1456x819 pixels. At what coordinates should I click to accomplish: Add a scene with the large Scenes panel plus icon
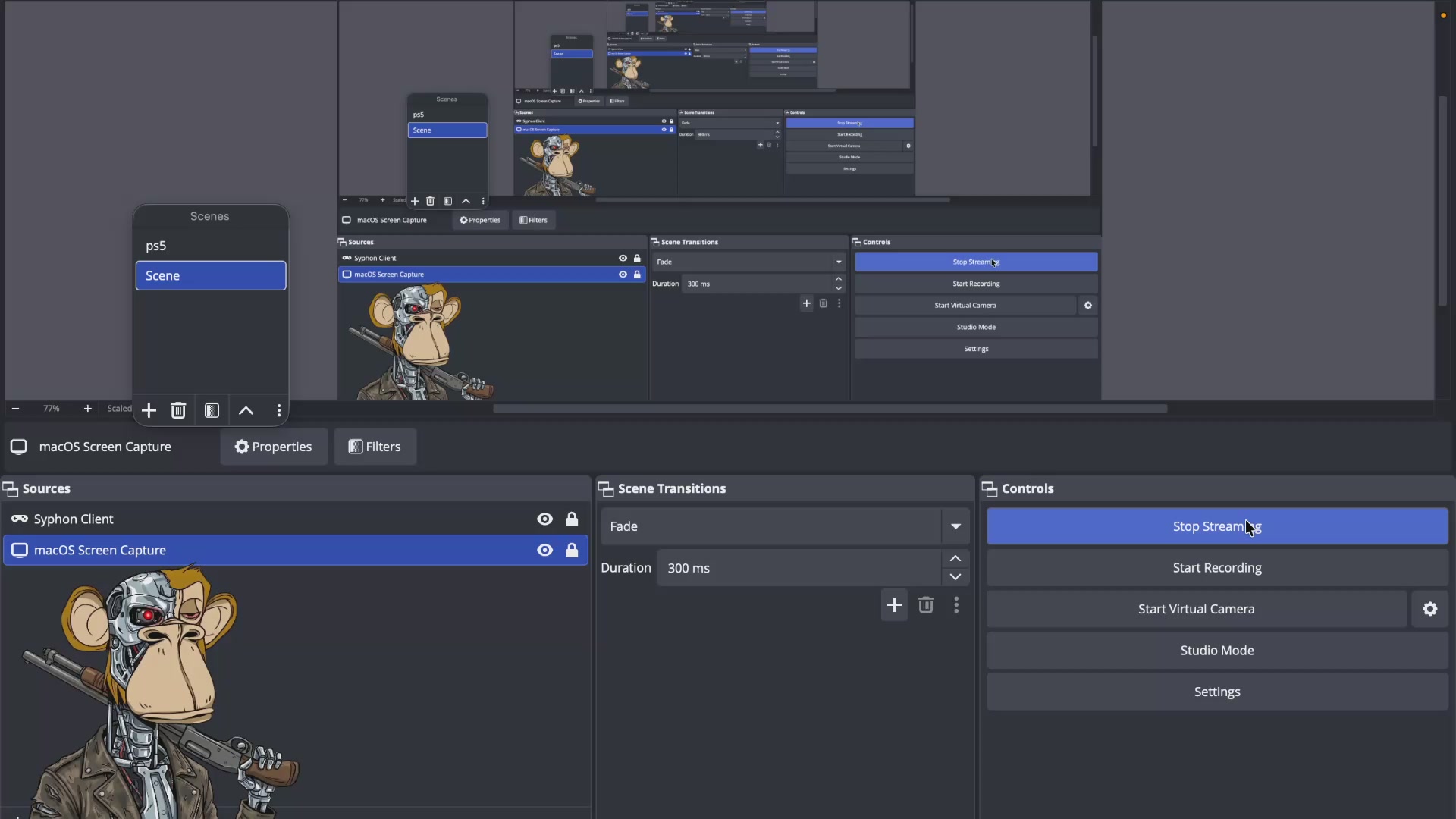click(x=149, y=411)
